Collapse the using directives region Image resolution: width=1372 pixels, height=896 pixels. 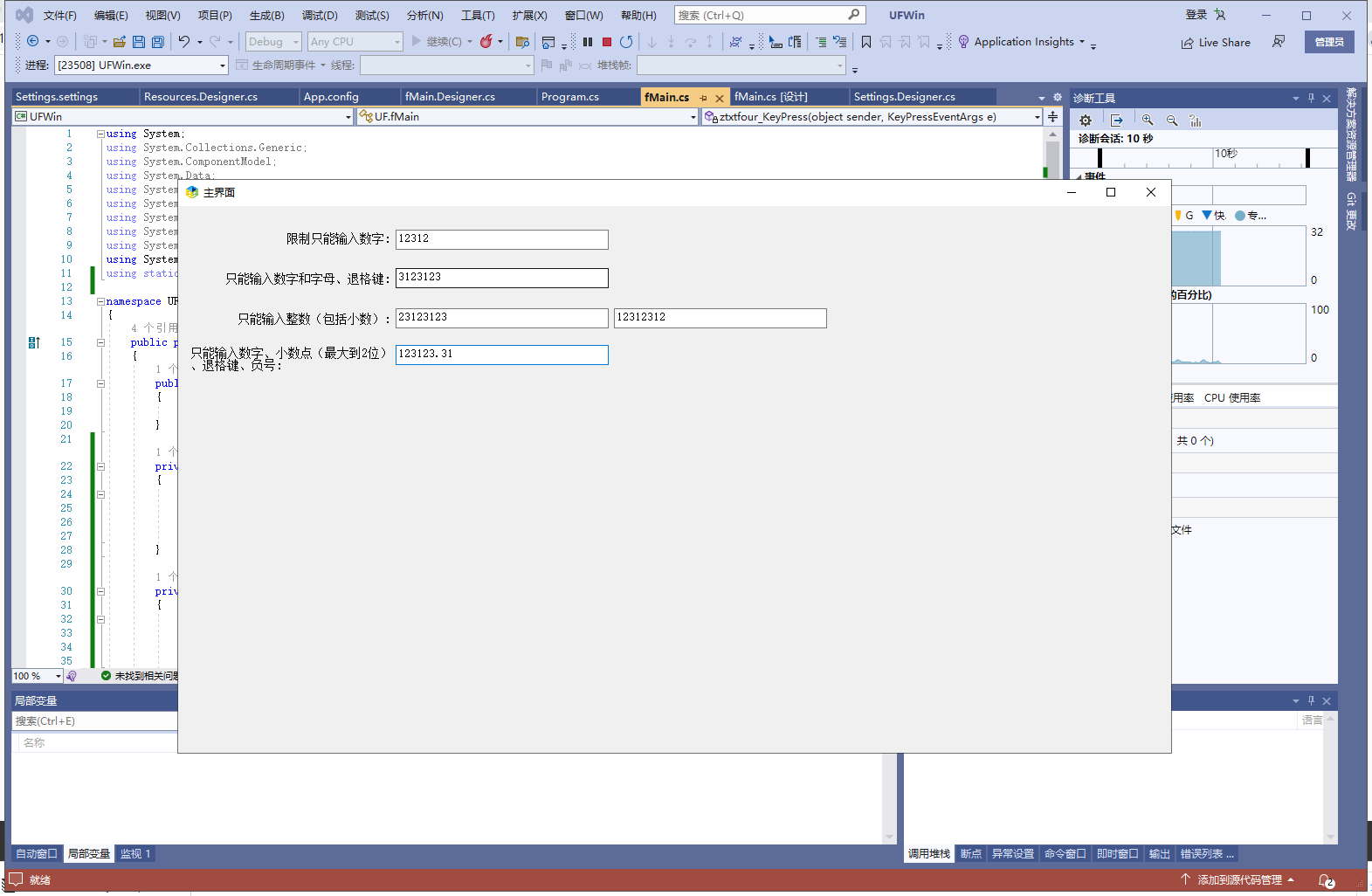[x=100, y=134]
